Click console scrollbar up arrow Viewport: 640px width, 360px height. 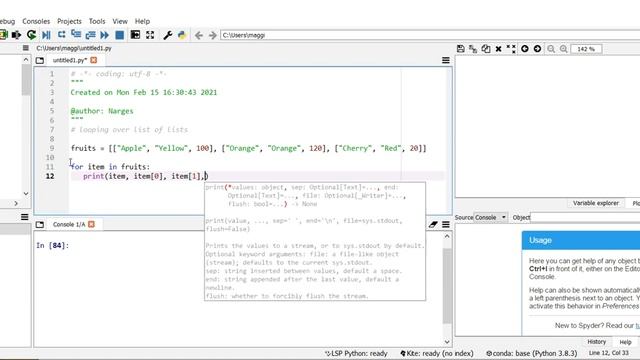point(447,236)
